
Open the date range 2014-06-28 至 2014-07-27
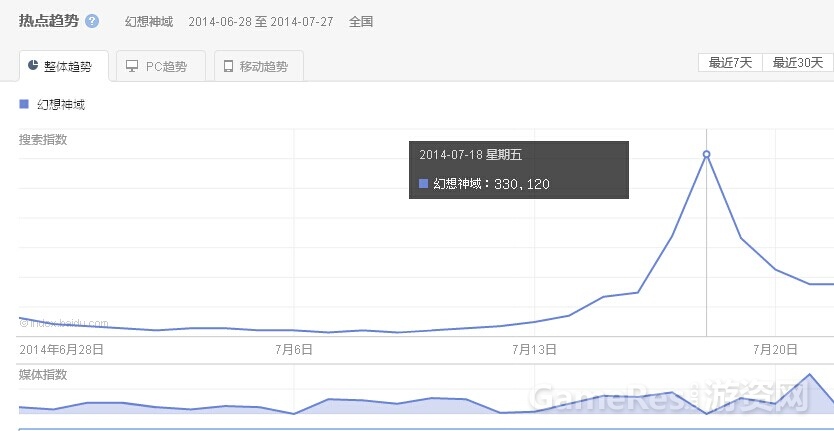[261, 22]
